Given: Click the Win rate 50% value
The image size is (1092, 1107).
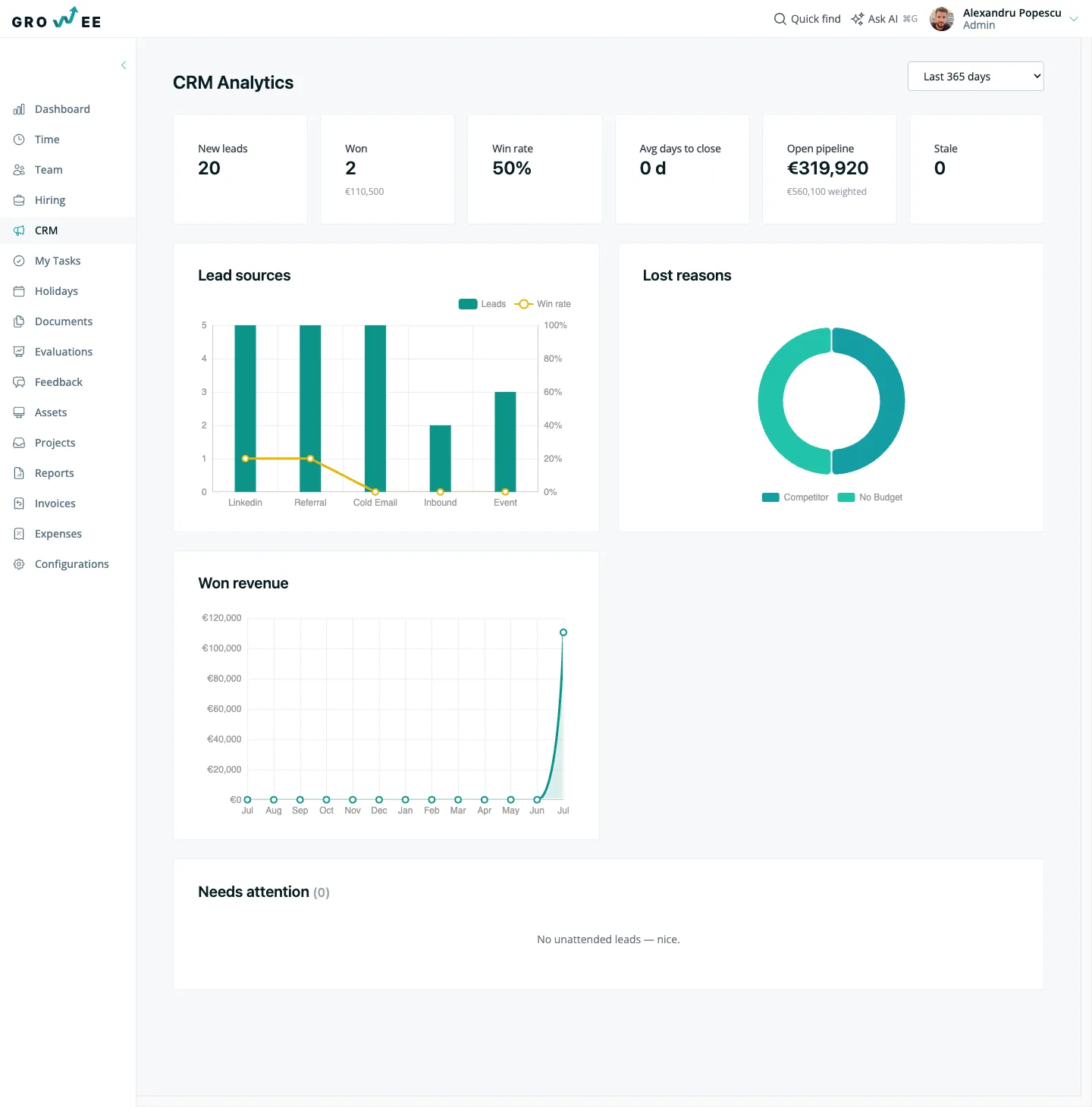Looking at the screenshot, I should 512,168.
